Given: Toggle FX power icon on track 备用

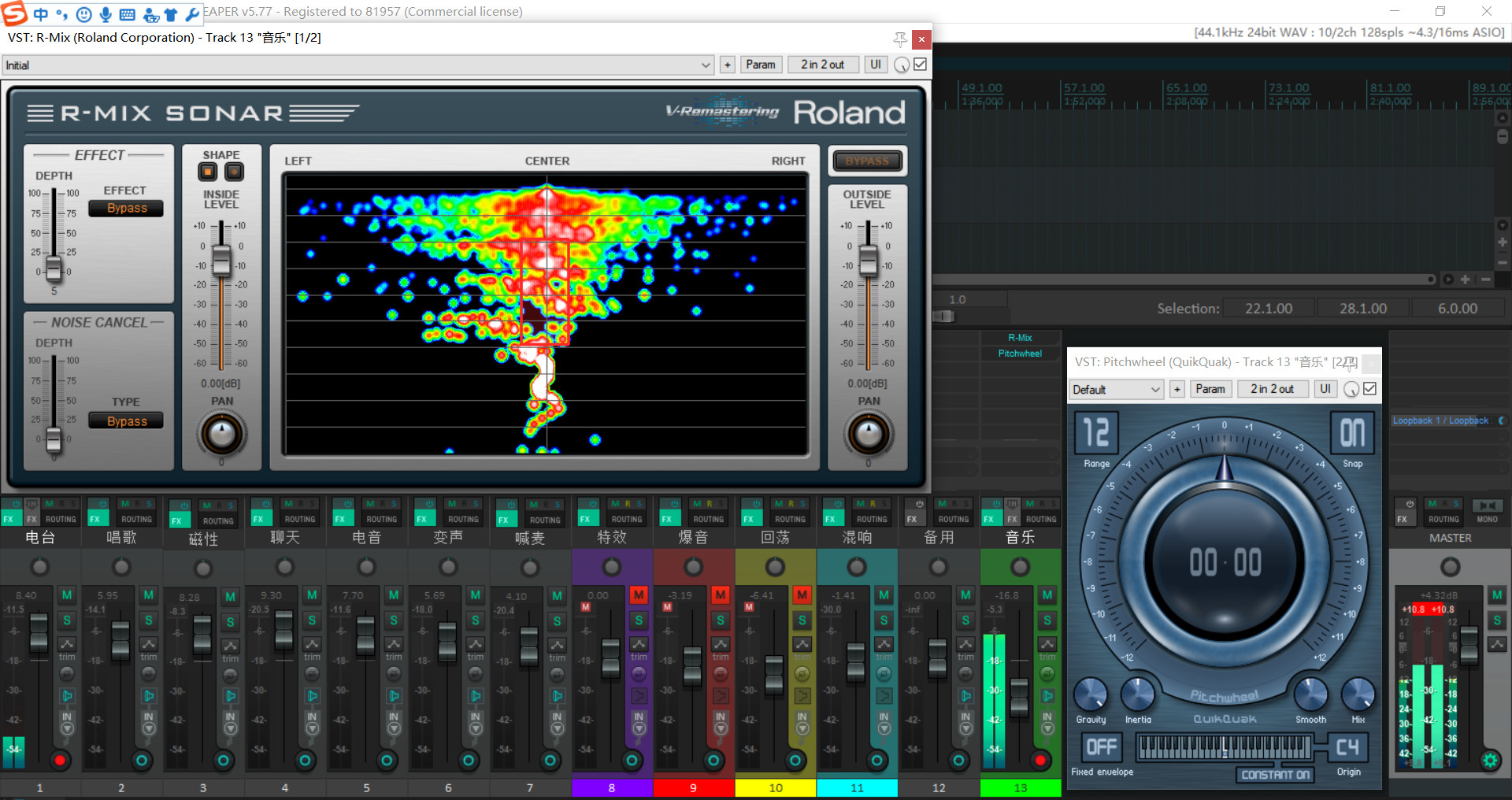Looking at the screenshot, I should (919, 504).
